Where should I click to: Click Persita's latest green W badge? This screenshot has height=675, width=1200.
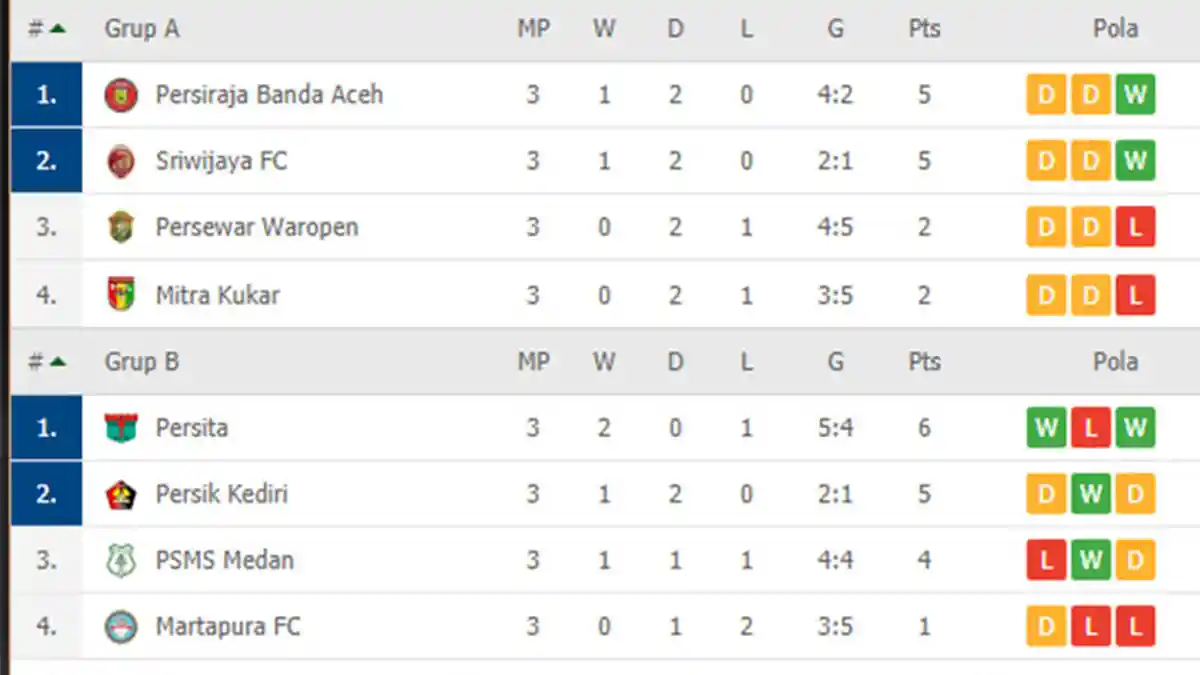(1135, 427)
